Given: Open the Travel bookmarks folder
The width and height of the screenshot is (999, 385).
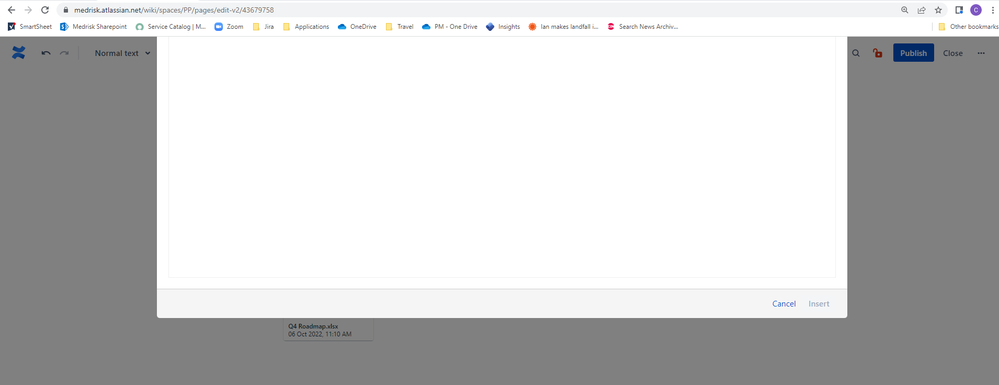Looking at the screenshot, I should [x=399, y=27].
